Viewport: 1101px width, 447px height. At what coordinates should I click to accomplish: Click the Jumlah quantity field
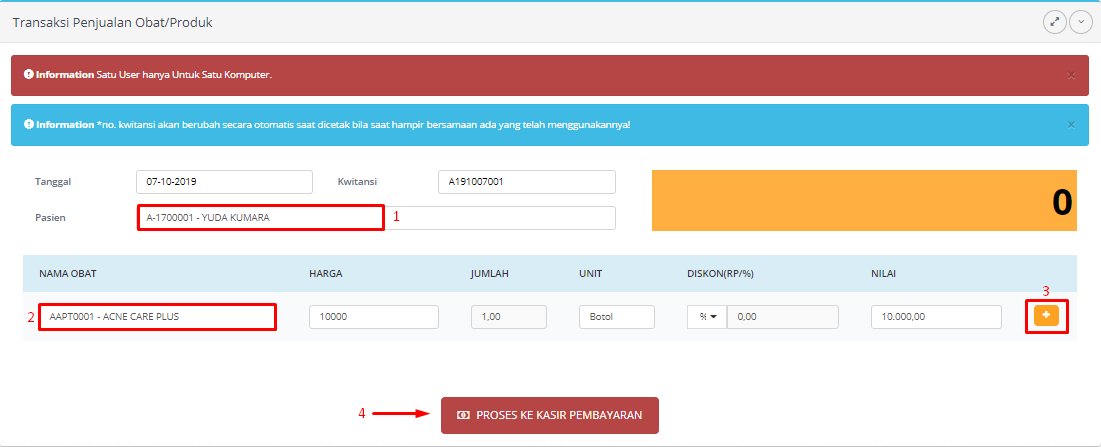508,317
